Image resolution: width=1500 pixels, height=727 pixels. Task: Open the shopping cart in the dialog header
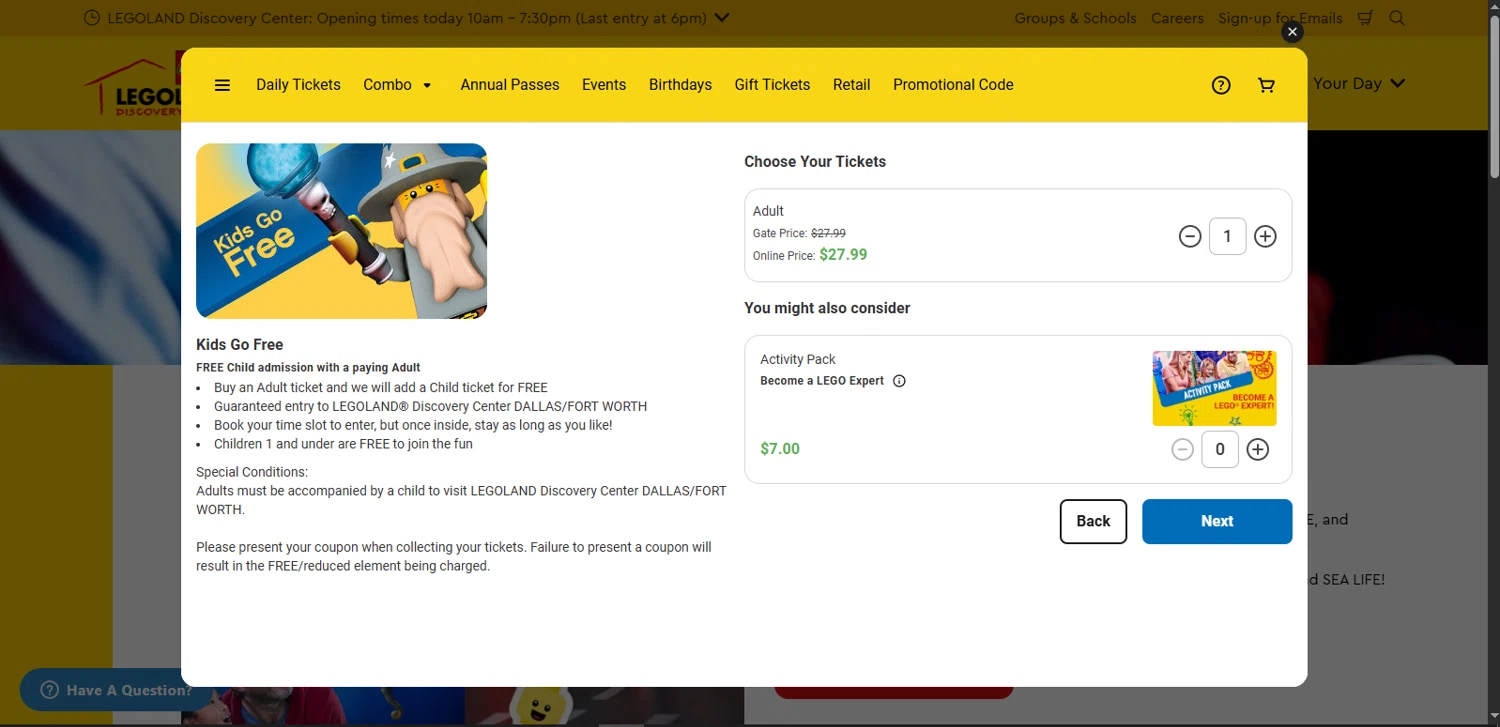coord(1266,85)
